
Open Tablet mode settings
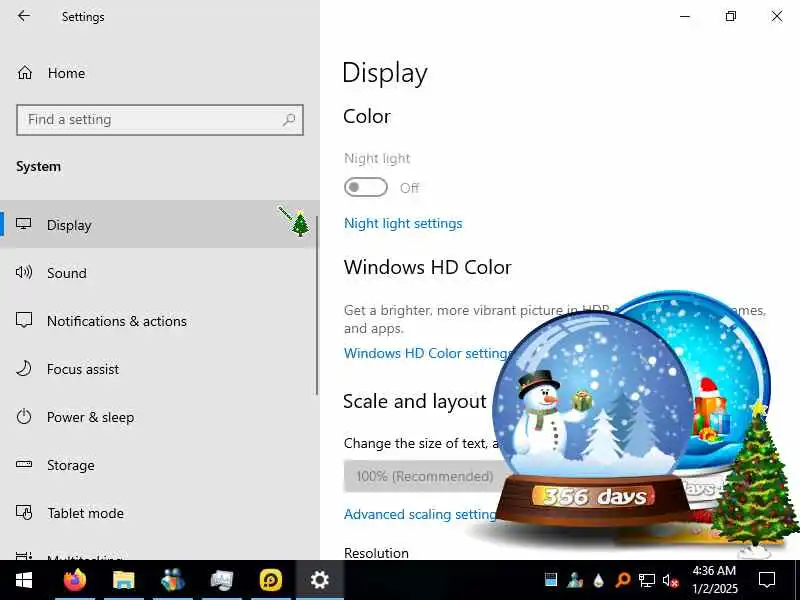pos(160,512)
